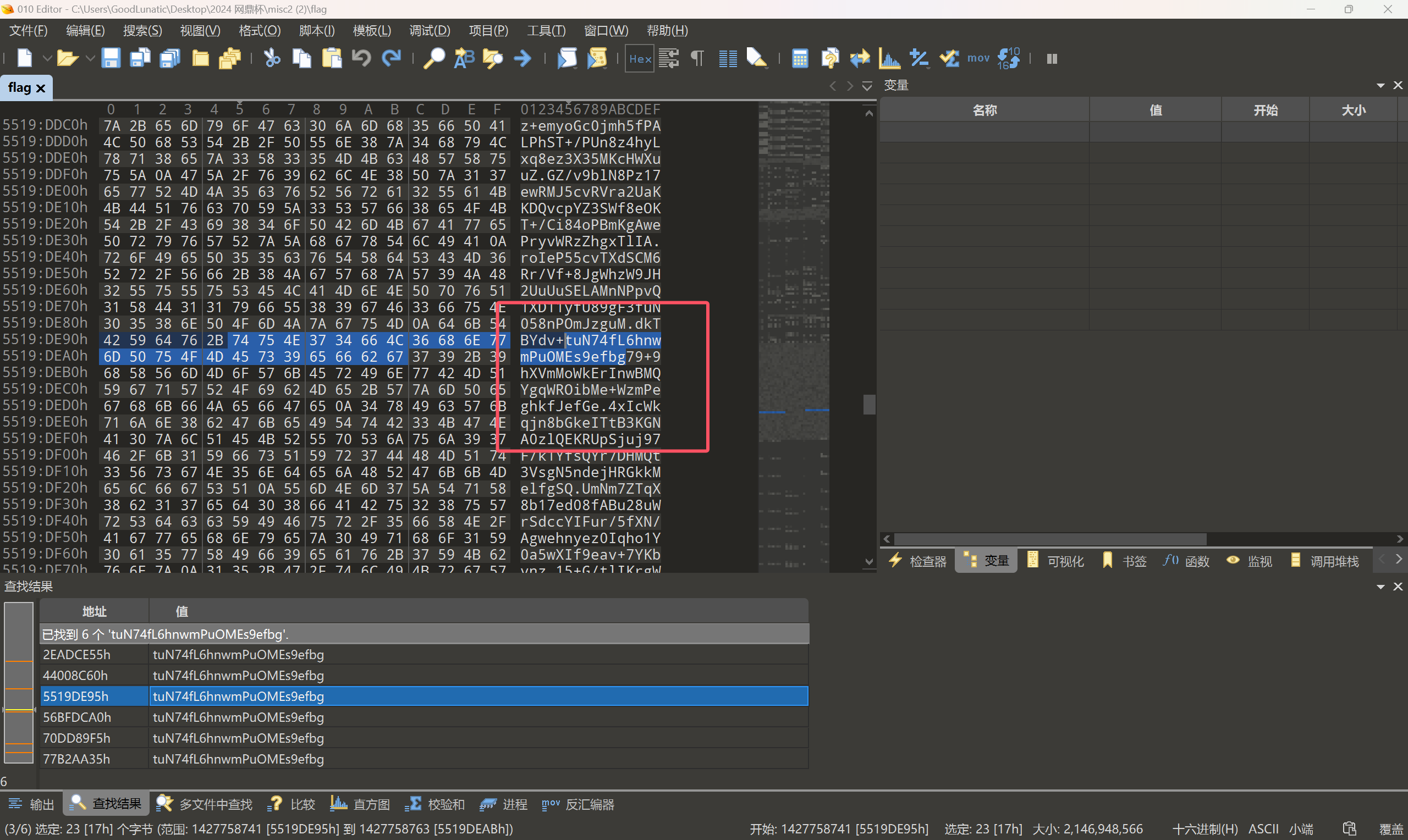The width and height of the screenshot is (1408, 840).
Task: Toggle the Hex edit mode button
Action: click(x=640, y=59)
